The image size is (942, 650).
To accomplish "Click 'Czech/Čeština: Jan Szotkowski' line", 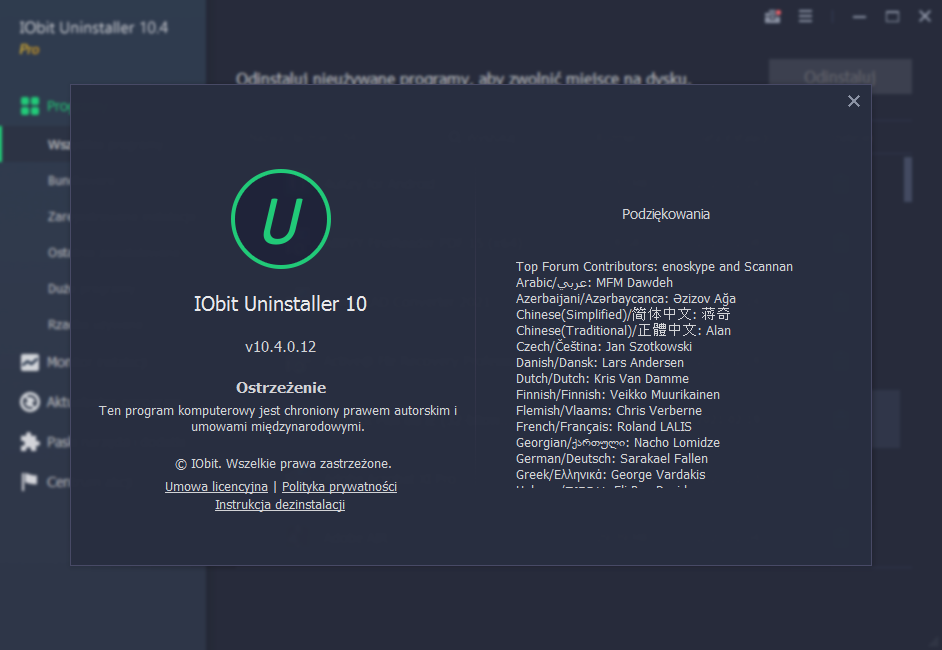I will tap(604, 347).
